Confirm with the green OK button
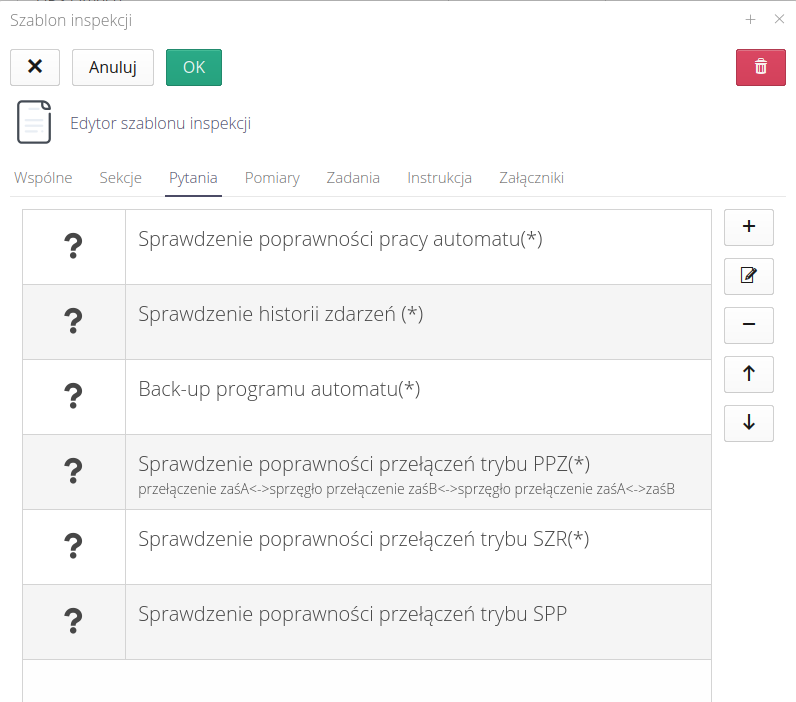 click(x=194, y=67)
